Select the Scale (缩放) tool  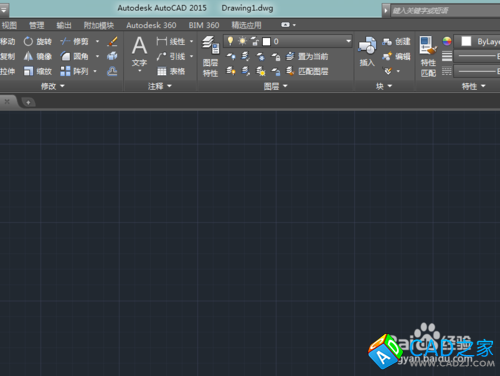[37, 71]
